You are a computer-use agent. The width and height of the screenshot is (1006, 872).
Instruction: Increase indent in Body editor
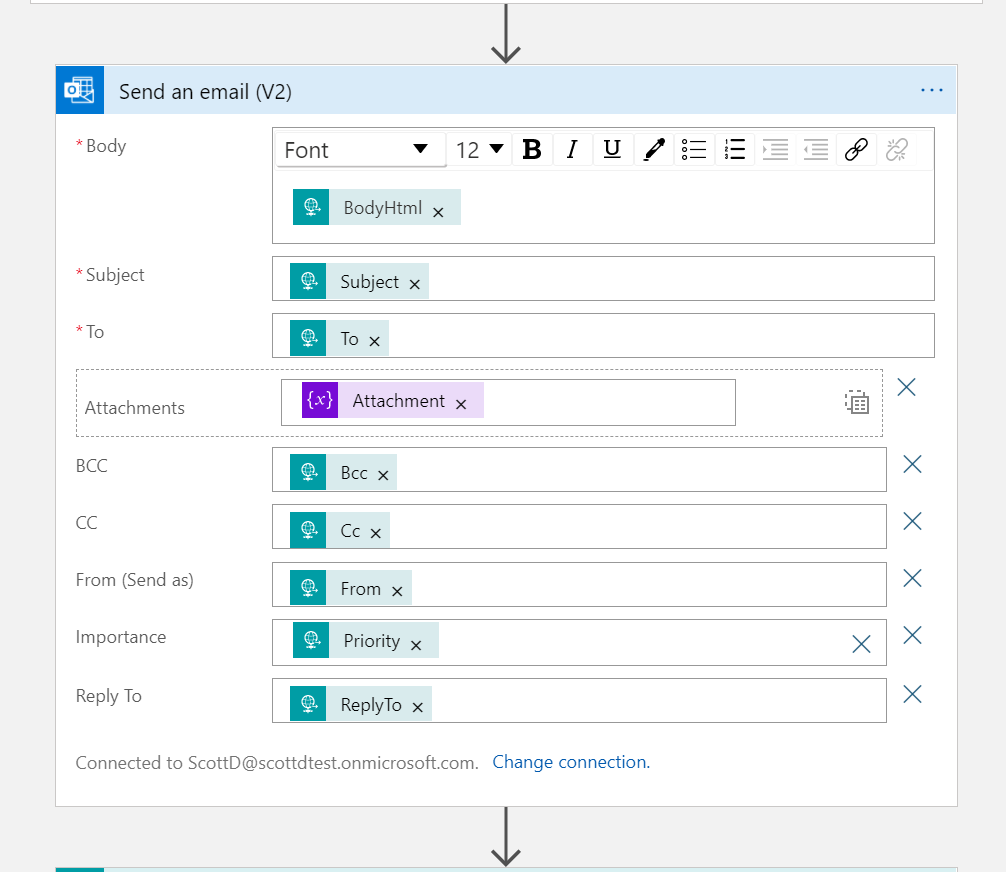tap(775, 150)
